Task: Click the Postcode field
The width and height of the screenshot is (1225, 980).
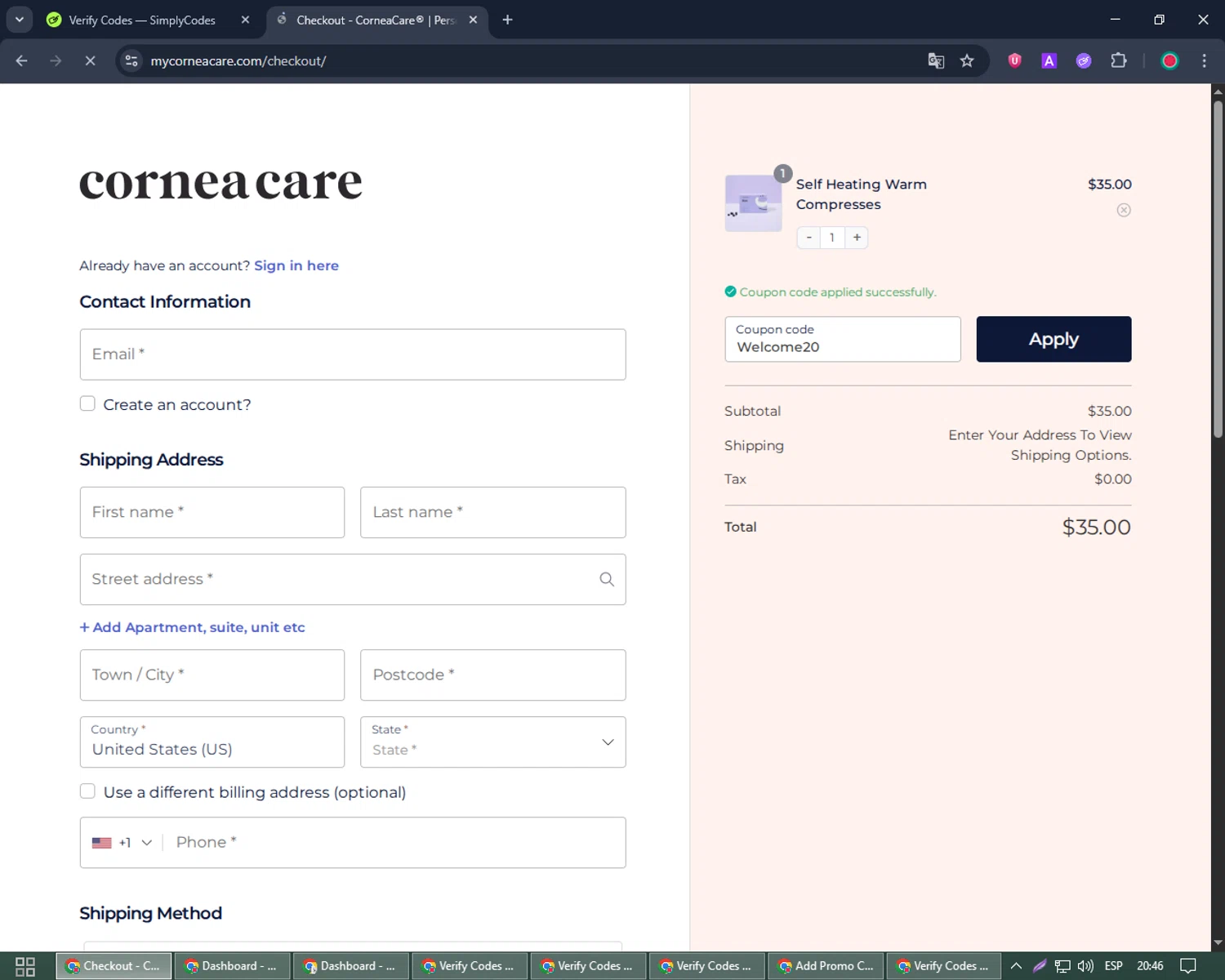Action: coord(493,675)
